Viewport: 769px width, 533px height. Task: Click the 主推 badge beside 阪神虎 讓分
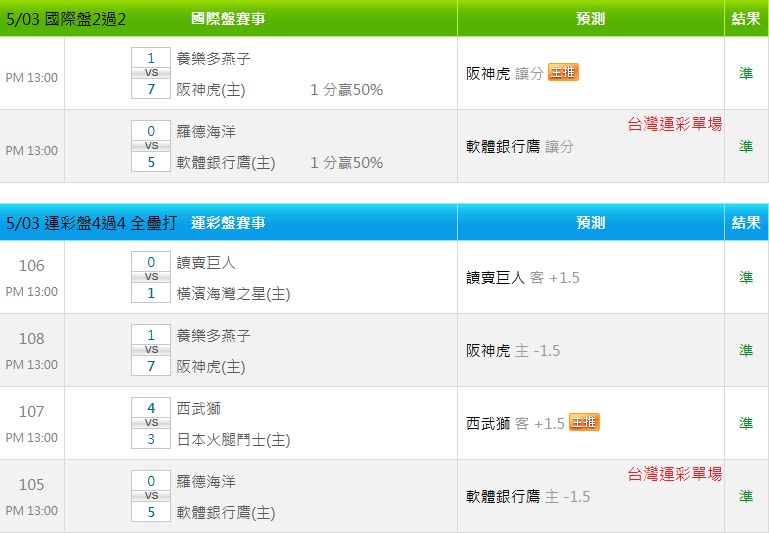click(563, 73)
